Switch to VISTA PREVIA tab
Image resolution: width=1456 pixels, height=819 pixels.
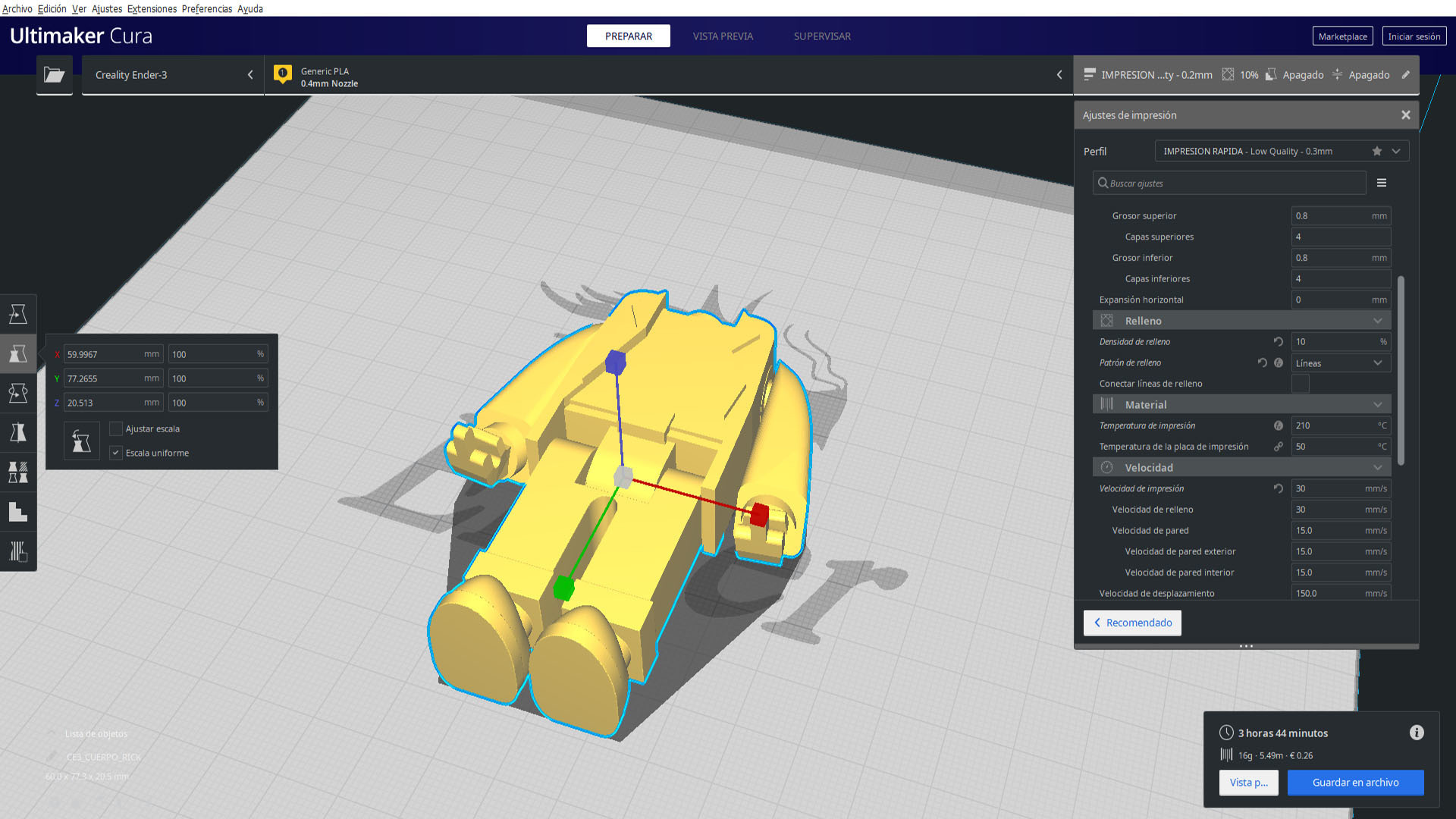coord(722,36)
